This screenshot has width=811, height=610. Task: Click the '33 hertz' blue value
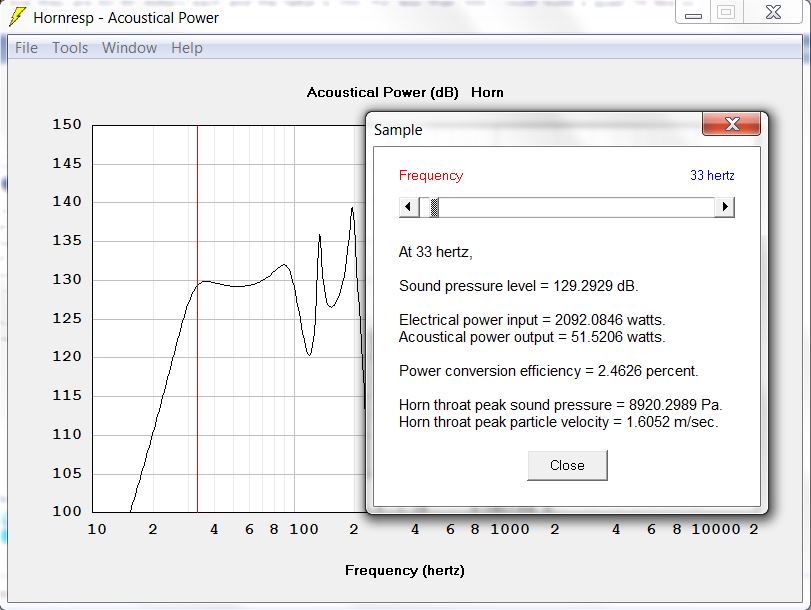[712, 175]
